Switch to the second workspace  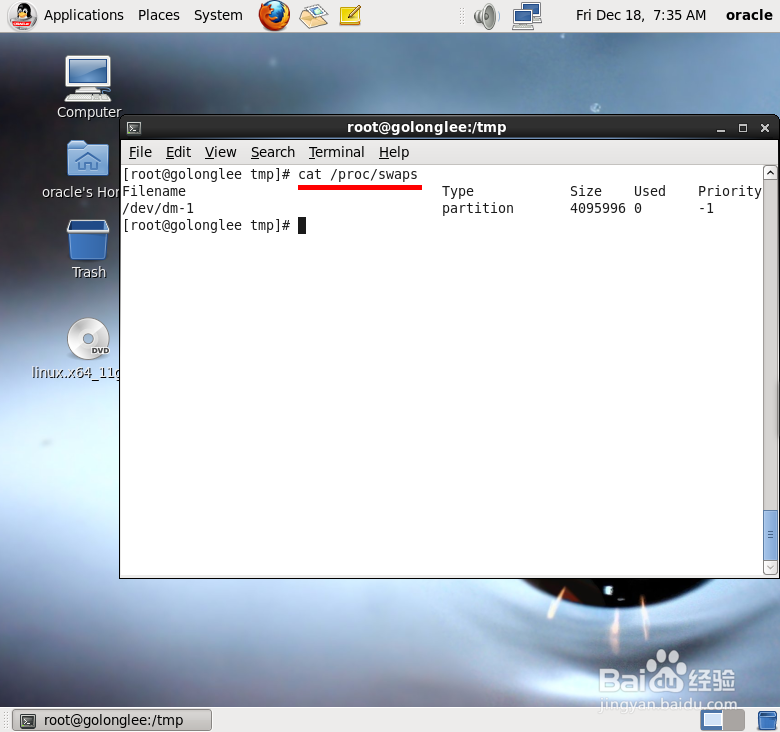734,720
